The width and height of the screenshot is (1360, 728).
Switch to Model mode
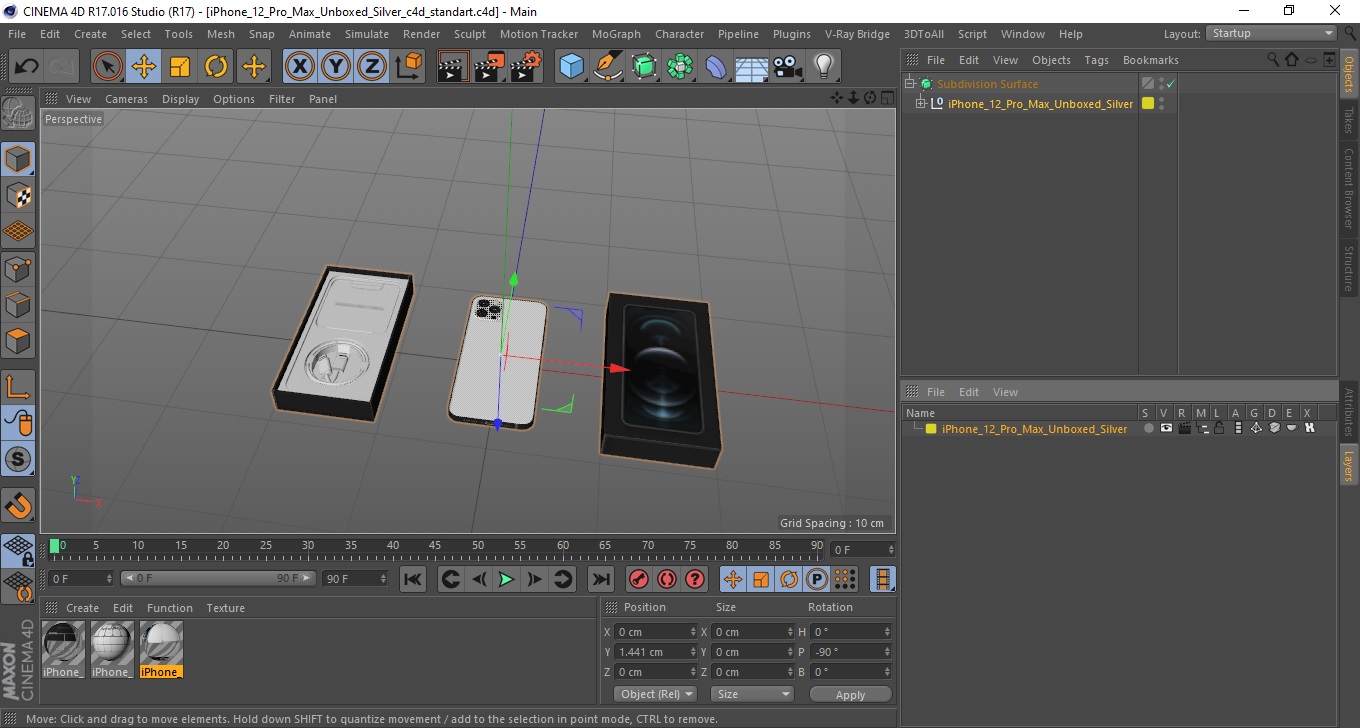coord(18,159)
